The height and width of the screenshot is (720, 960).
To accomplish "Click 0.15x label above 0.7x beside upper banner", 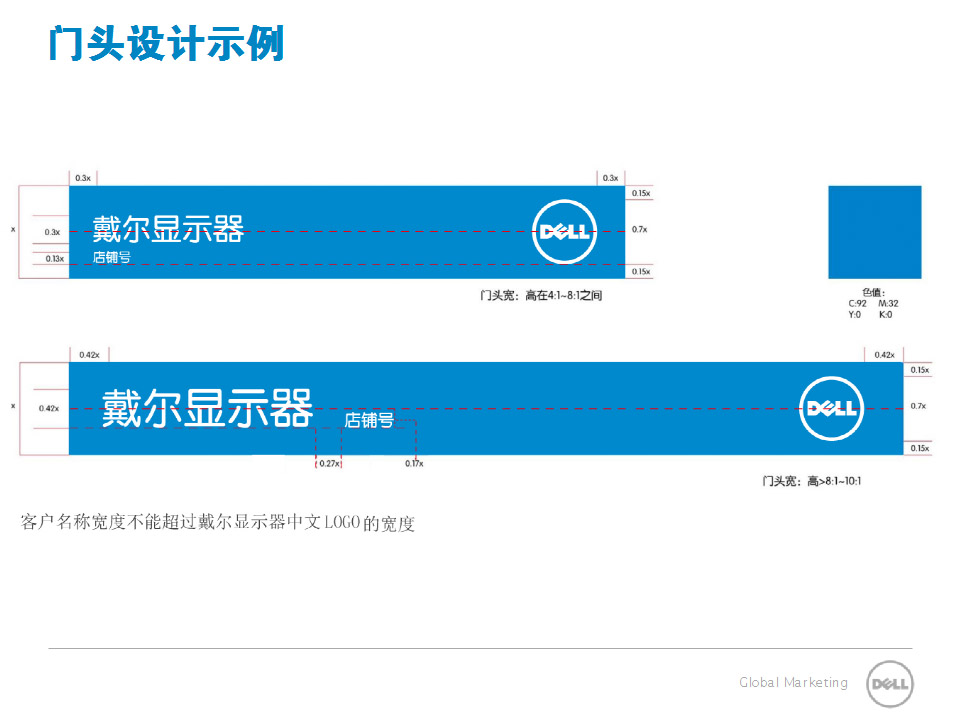I will [x=641, y=193].
